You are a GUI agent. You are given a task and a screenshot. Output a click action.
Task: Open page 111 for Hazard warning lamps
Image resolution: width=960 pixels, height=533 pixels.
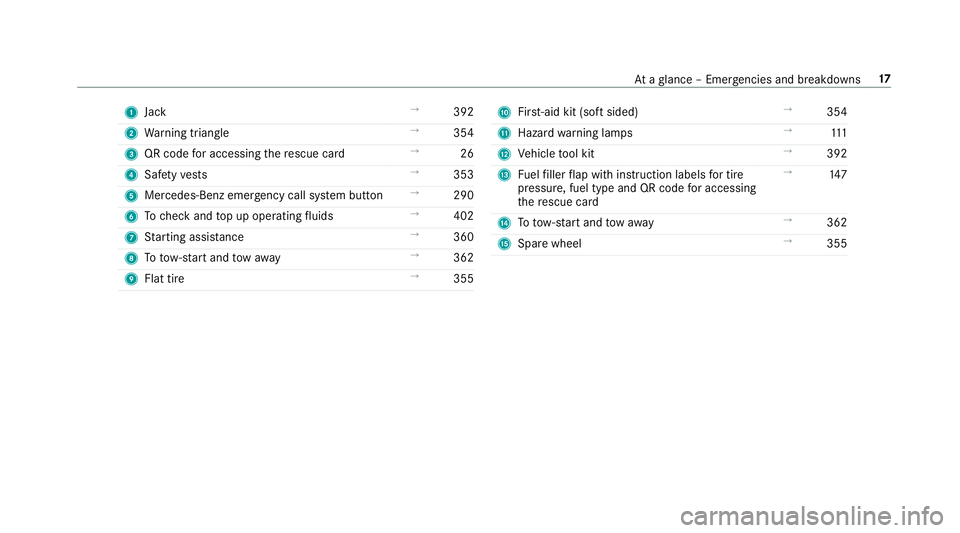(839, 133)
